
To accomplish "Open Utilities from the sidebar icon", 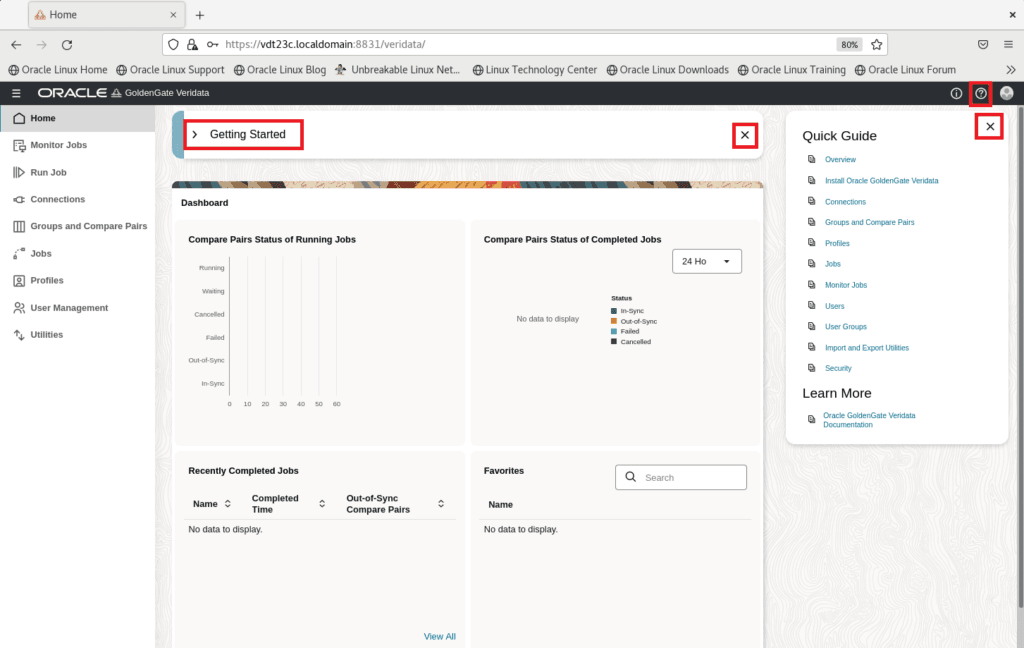I will tap(16, 334).
